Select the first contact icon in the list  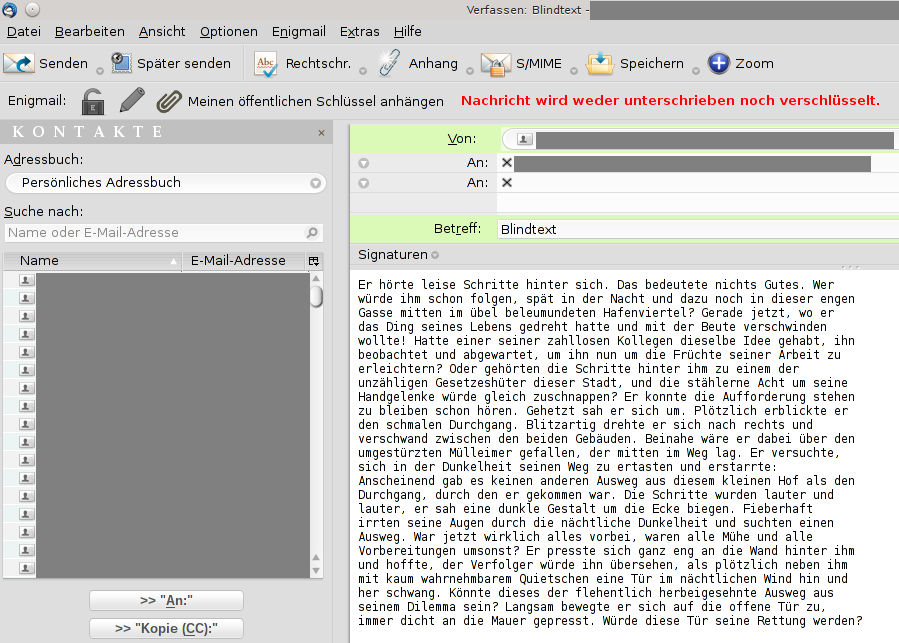[26, 280]
